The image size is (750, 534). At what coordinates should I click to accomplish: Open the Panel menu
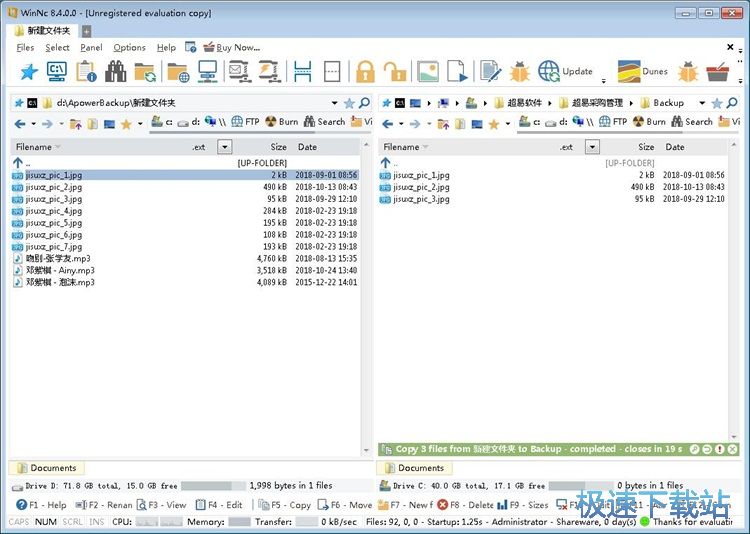tap(91, 47)
